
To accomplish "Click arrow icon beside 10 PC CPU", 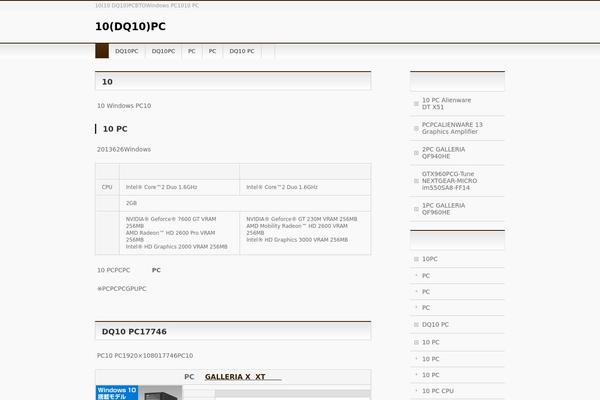I will click(x=416, y=390).
